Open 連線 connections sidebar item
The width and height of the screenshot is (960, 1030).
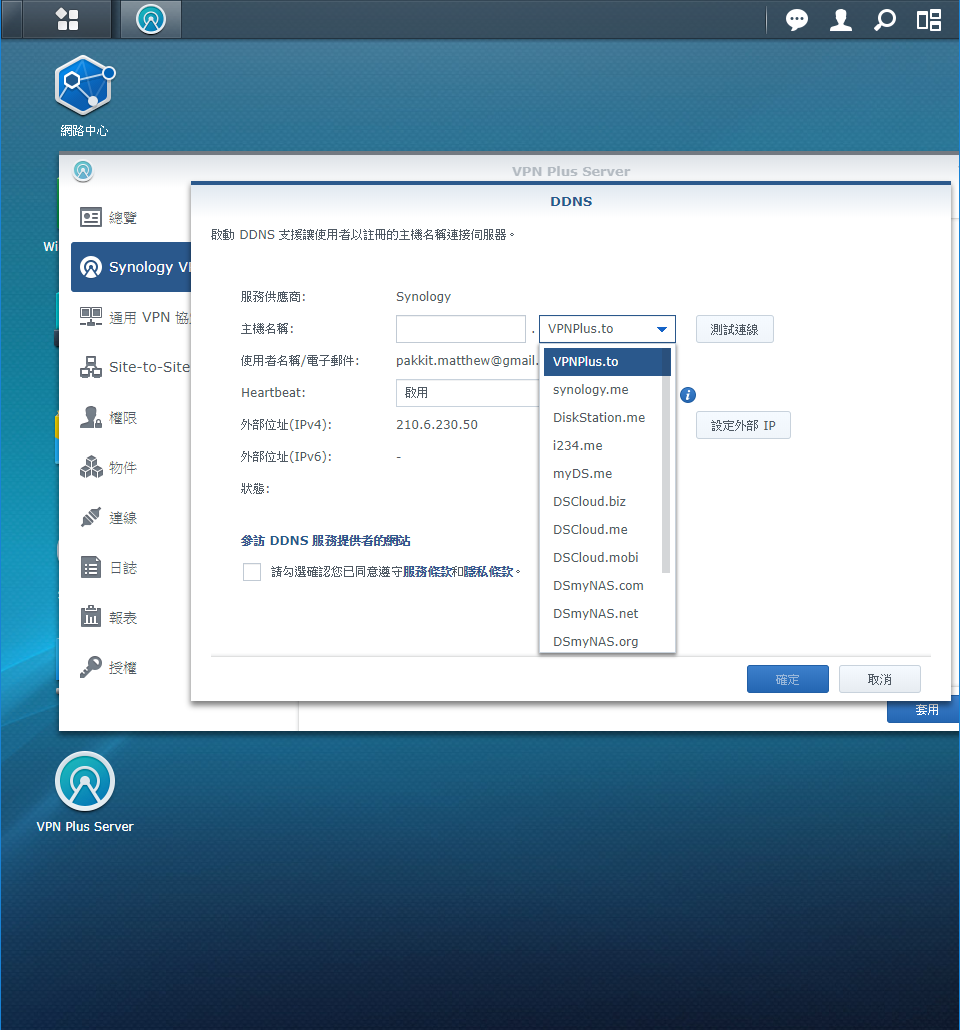pos(131,518)
